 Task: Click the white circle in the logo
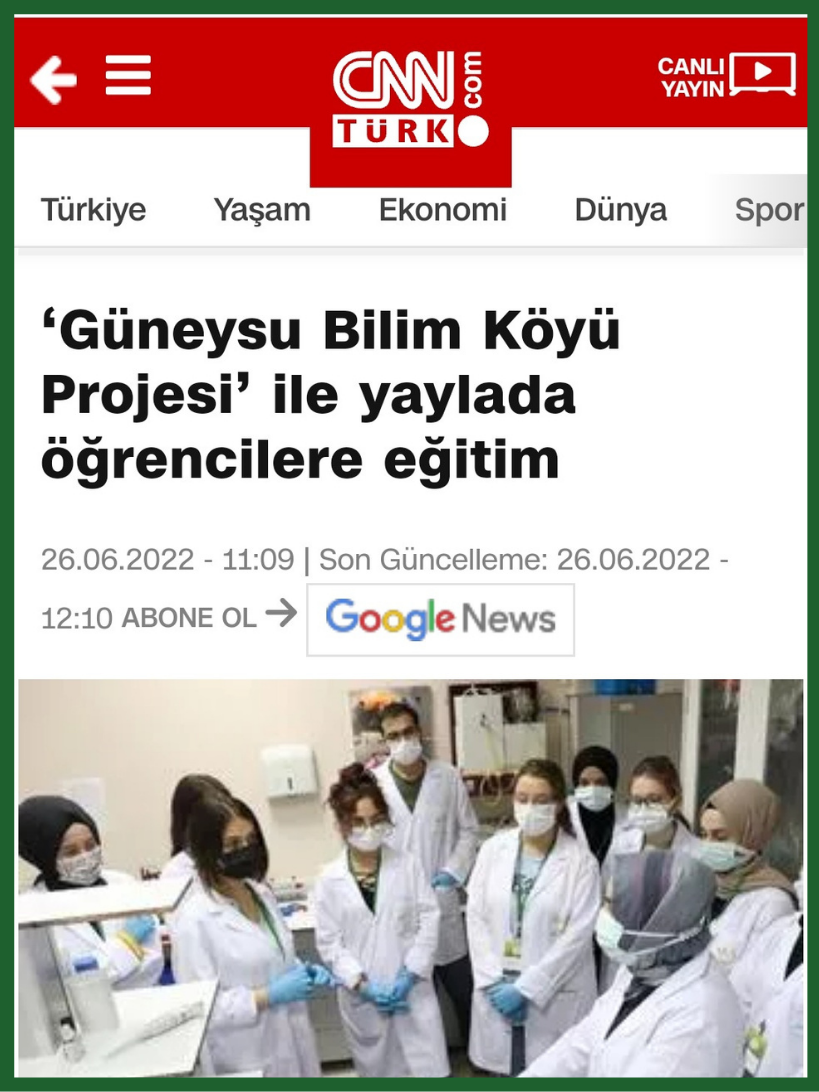(474, 132)
